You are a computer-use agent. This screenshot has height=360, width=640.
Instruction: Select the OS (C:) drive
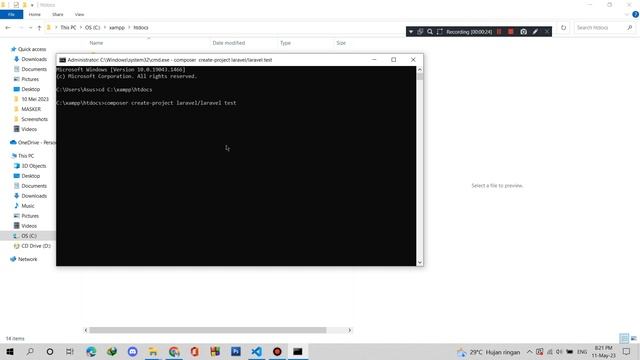[x=29, y=236]
